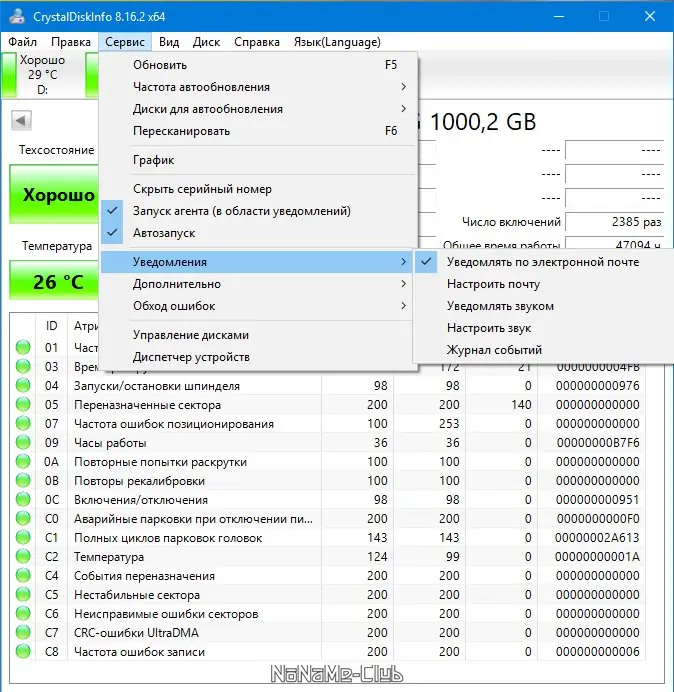Click green status dot for attribute 0A
Image resolution: width=674 pixels, height=692 pixels.
point(23,462)
